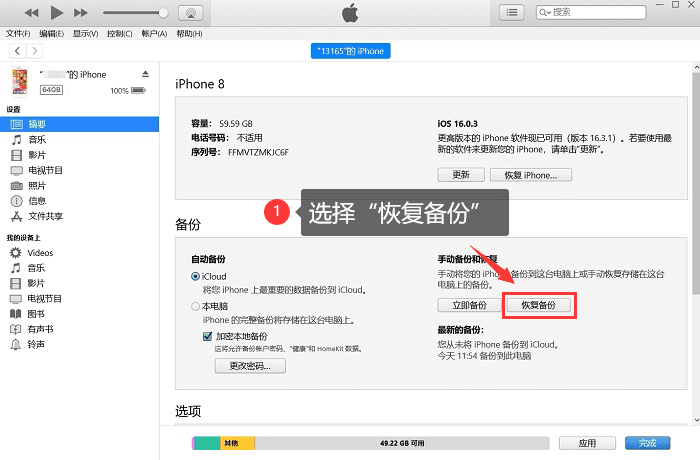
Task: Click the 立即备份 button
Action: coord(470,305)
